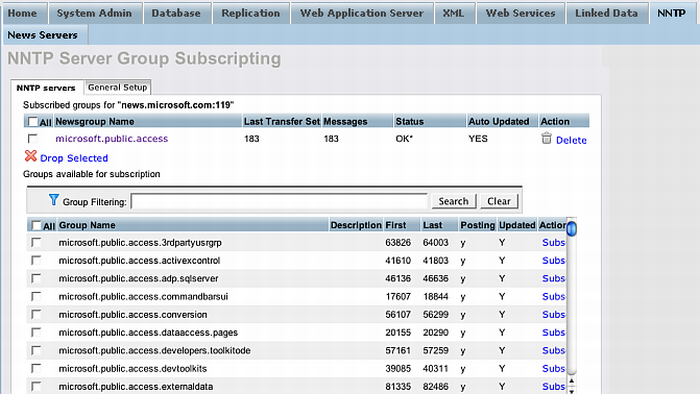Screen dimensions: 700x394
Task: Check the externaldata group checkbox
Action: click(36, 386)
